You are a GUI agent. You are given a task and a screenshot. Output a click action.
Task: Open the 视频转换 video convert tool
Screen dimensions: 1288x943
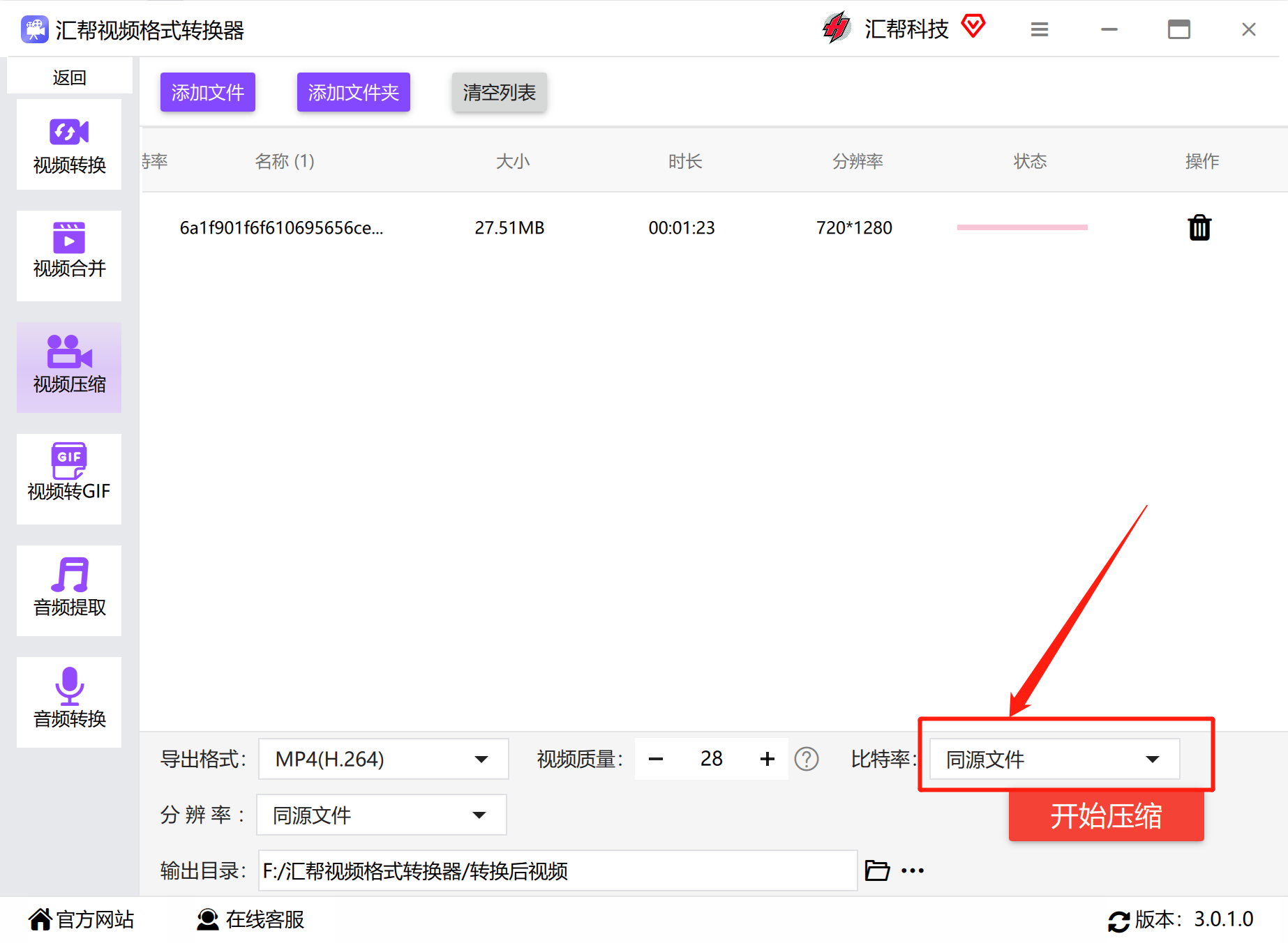(69, 144)
